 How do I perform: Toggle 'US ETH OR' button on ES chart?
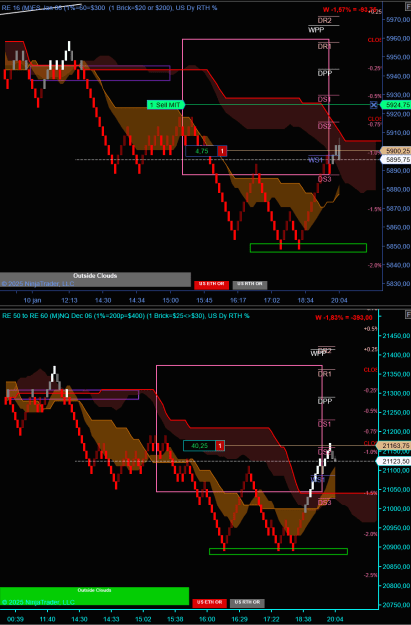(x=211, y=285)
